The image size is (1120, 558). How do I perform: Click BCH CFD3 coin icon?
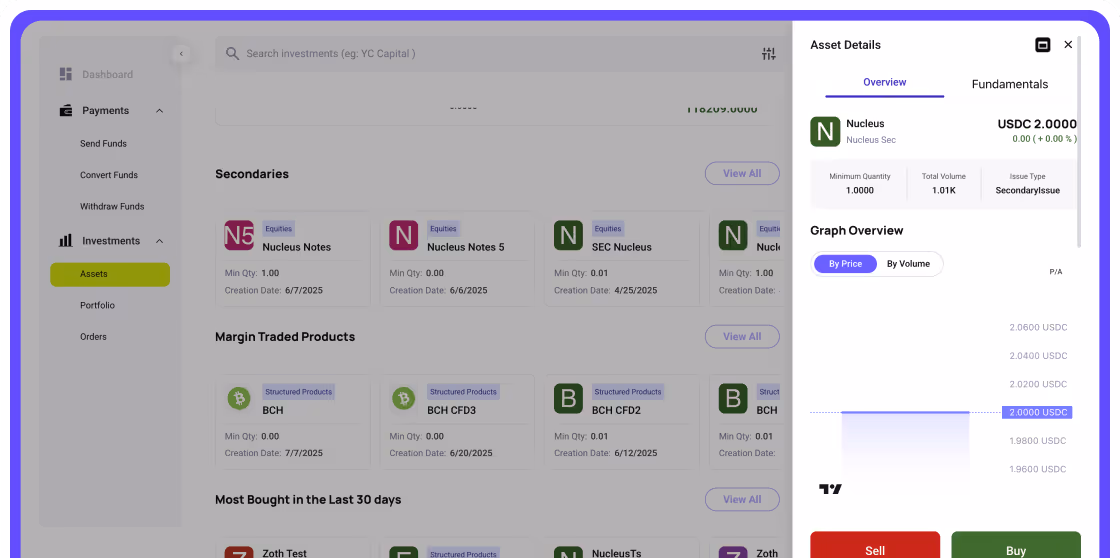click(404, 398)
